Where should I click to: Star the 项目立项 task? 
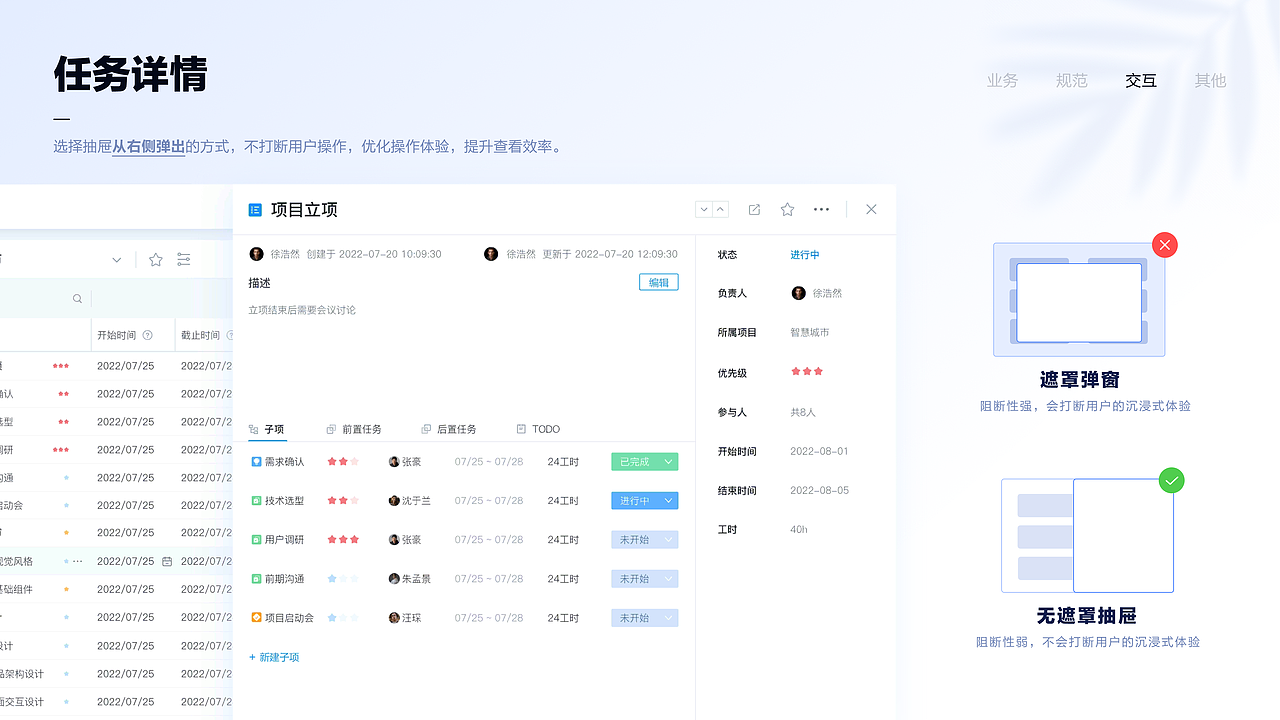pyautogui.click(x=787, y=209)
